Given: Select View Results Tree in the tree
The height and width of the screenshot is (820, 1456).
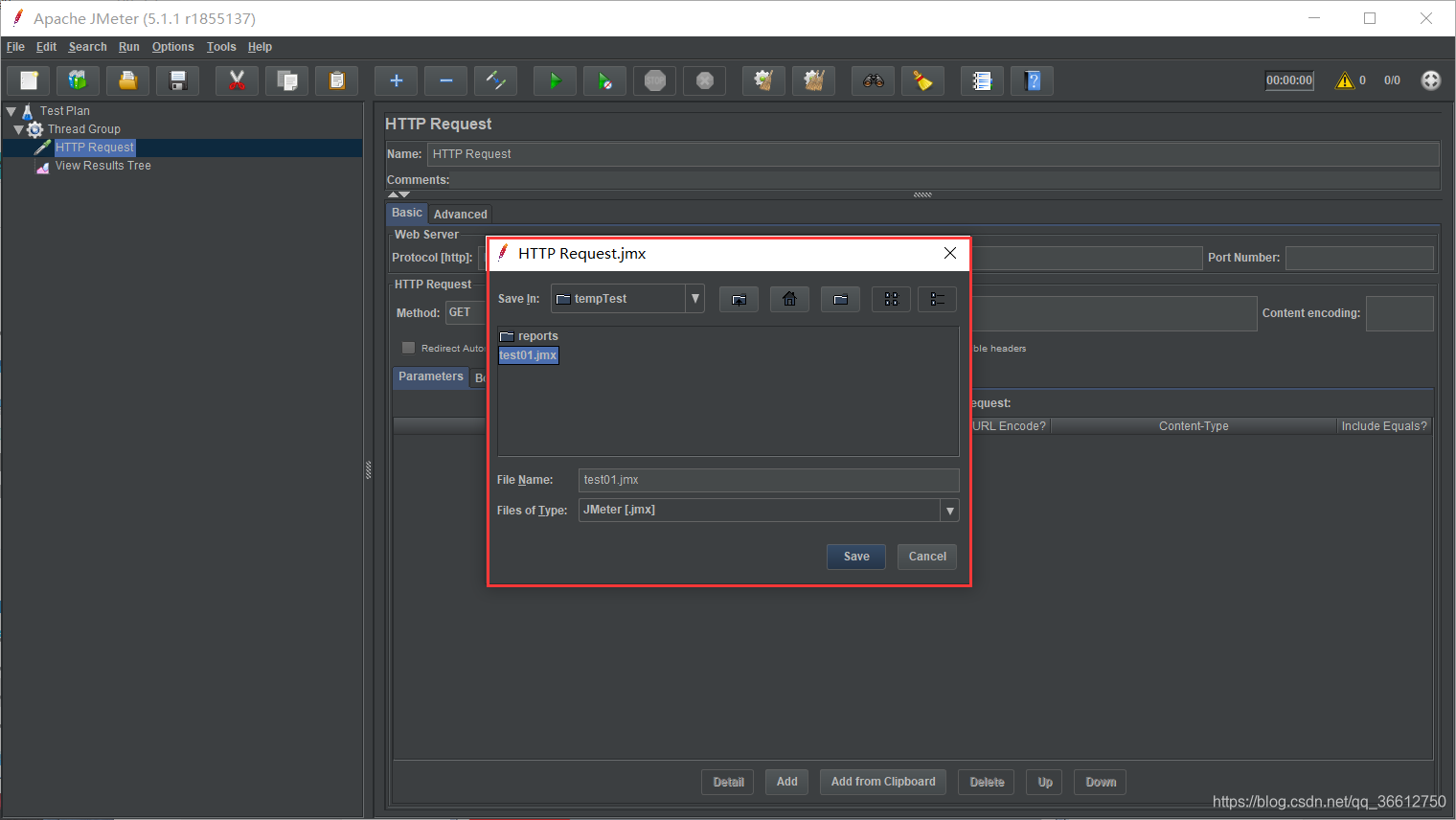Looking at the screenshot, I should tap(102, 166).
